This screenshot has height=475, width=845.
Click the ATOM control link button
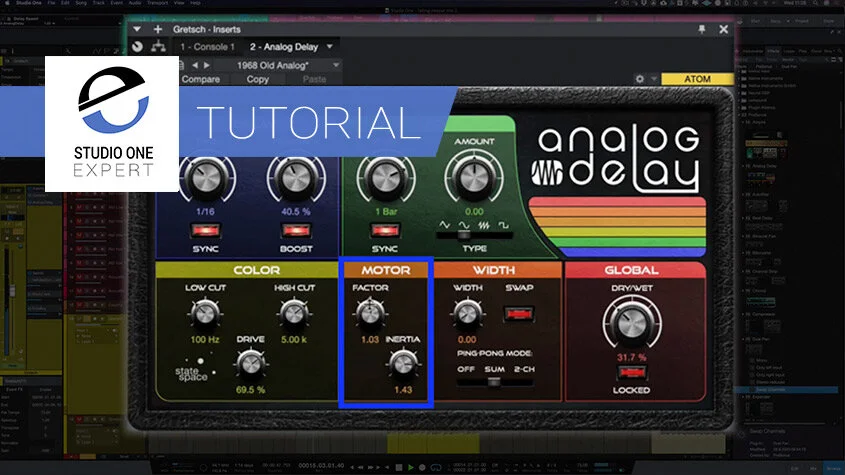point(697,79)
